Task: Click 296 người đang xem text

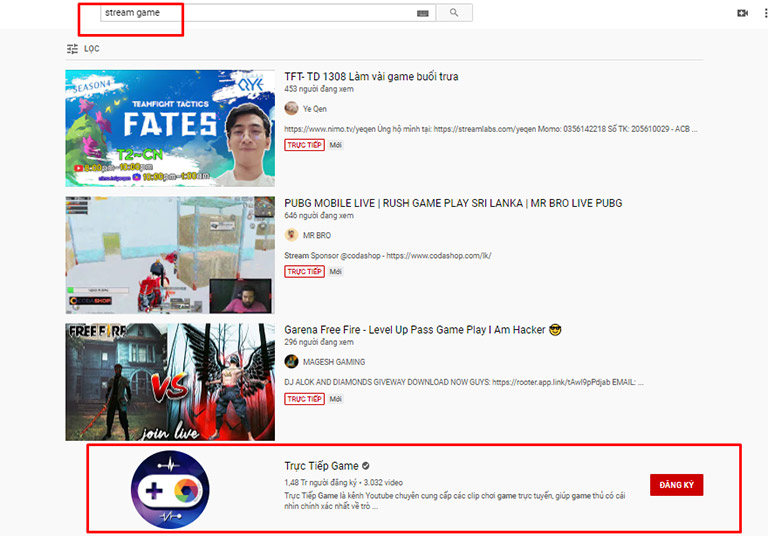Action: [319, 342]
